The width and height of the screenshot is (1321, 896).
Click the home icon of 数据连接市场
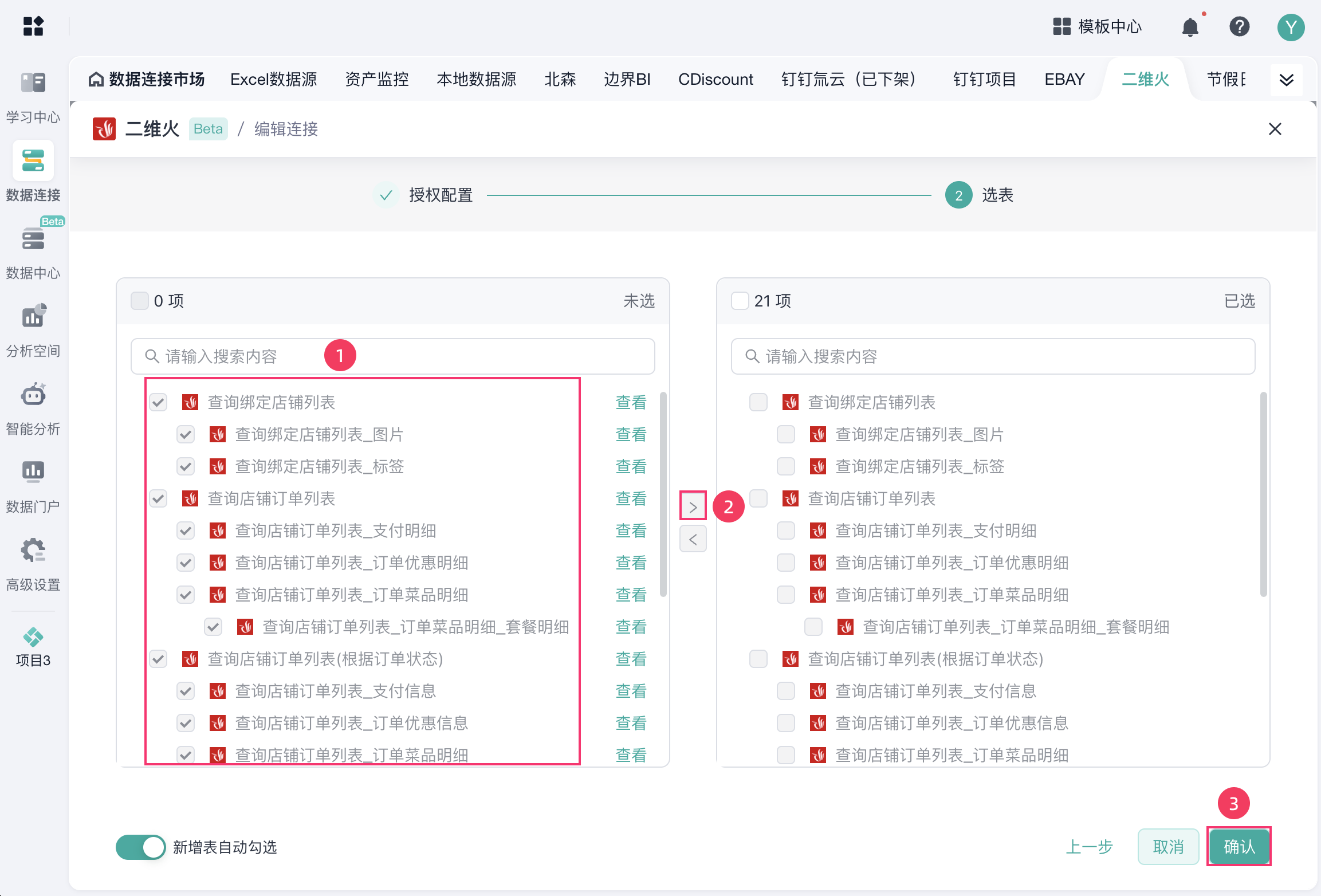click(x=96, y=79)
